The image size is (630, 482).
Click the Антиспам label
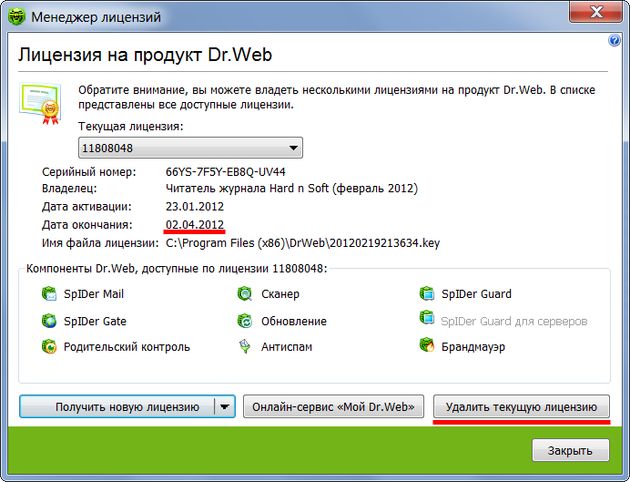(286, 347)
